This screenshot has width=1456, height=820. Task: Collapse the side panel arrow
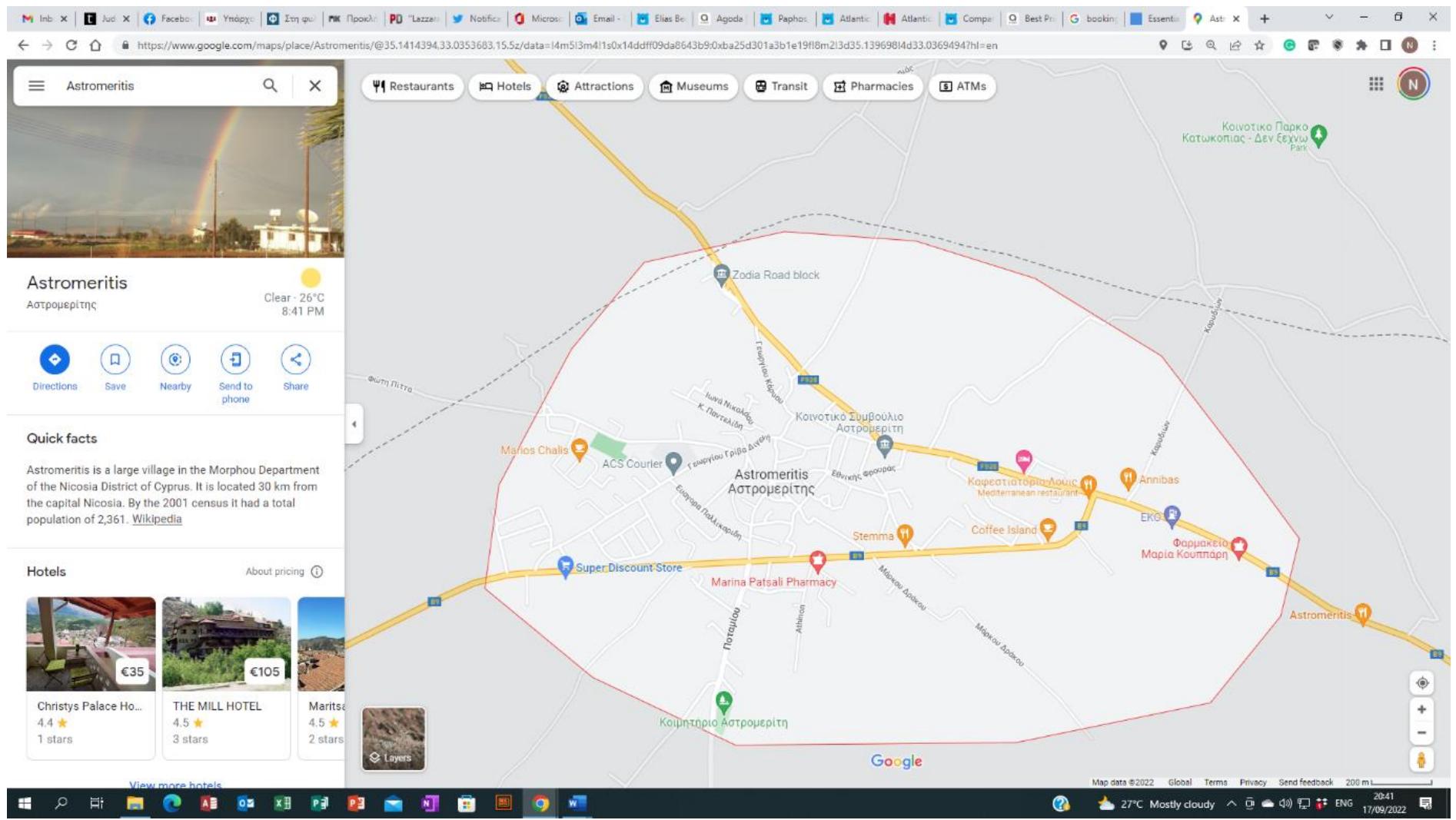point(354,423)
